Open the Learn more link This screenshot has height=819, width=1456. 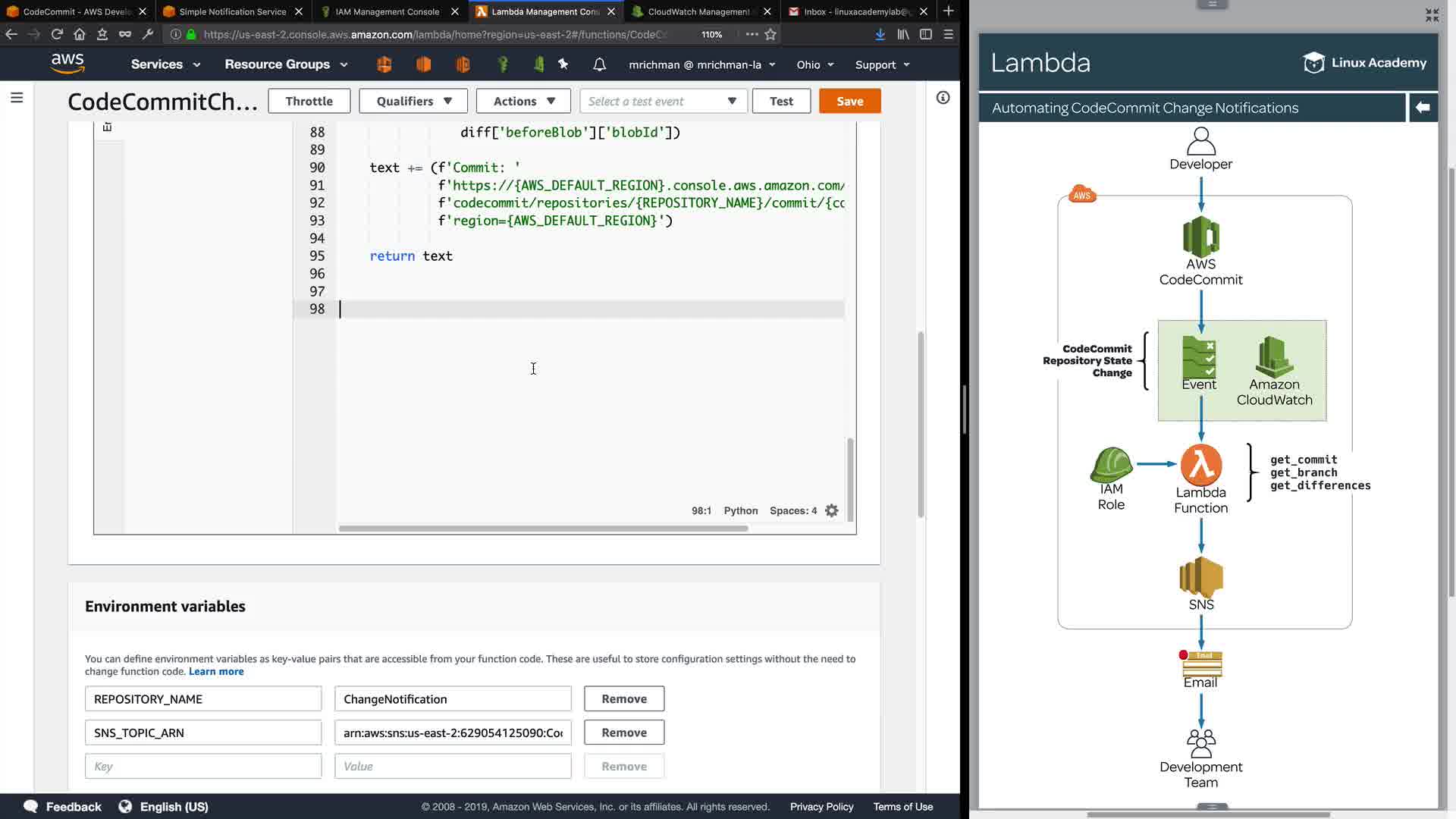pyautogui.click(x=216, y=672)
